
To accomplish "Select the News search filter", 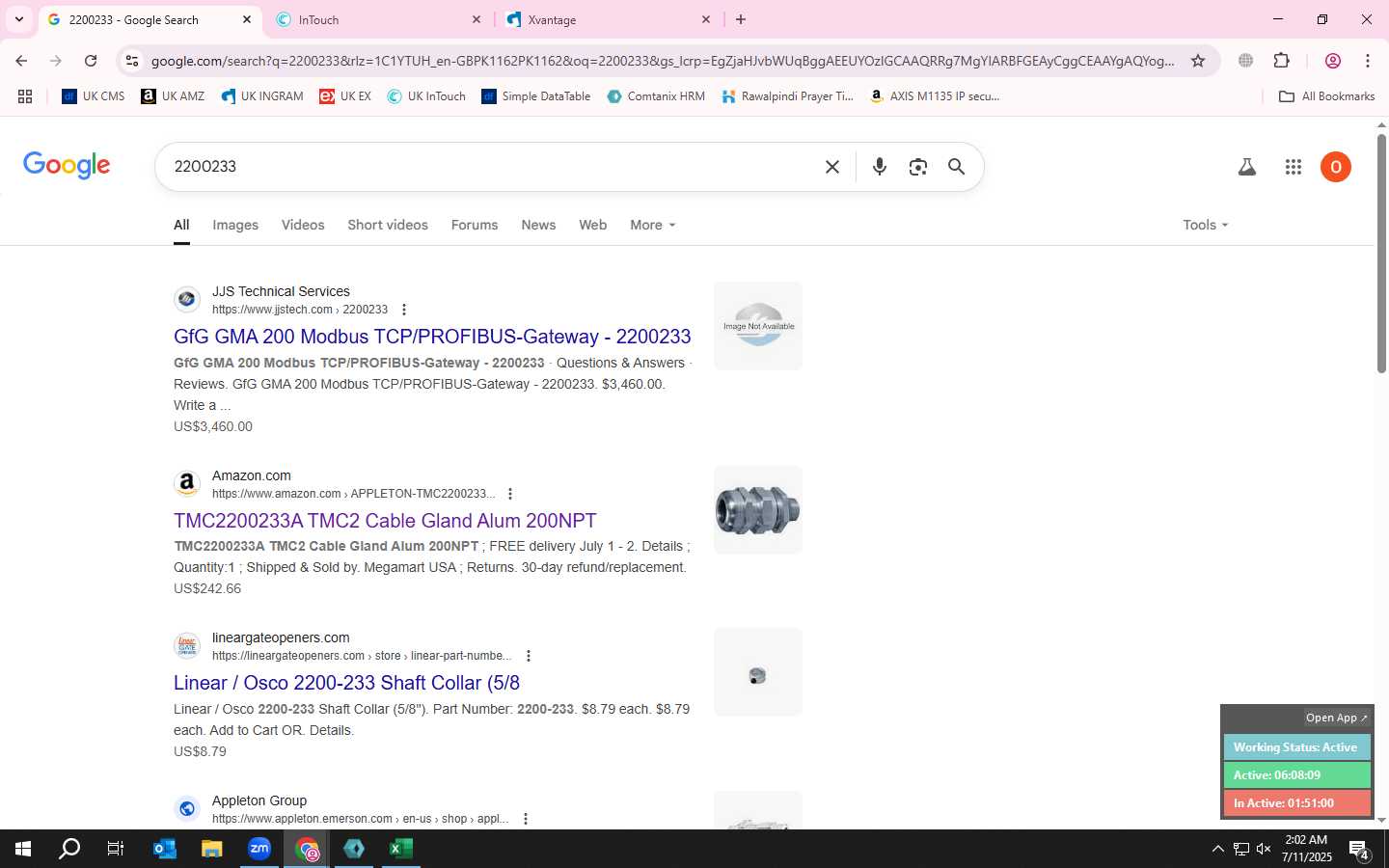I will pyautogui.click(x=538, y=225).
